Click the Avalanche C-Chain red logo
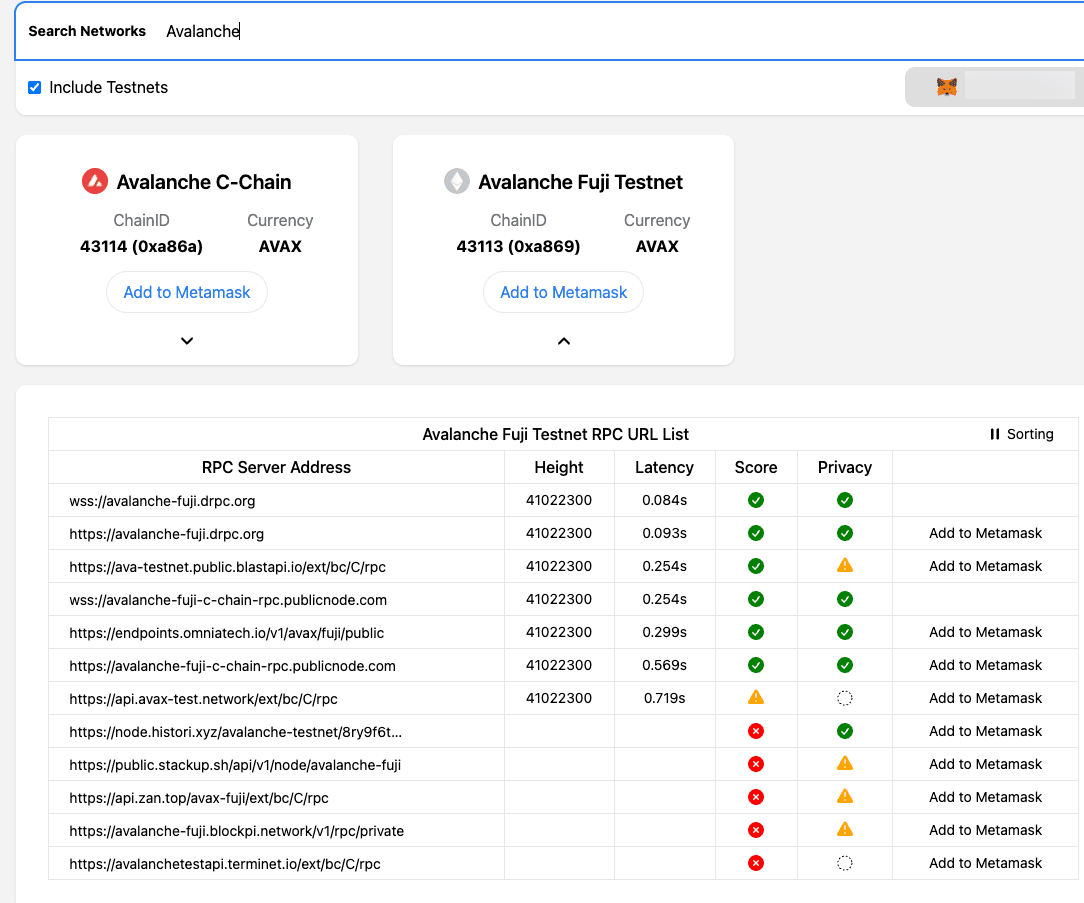 pos(95,181)
